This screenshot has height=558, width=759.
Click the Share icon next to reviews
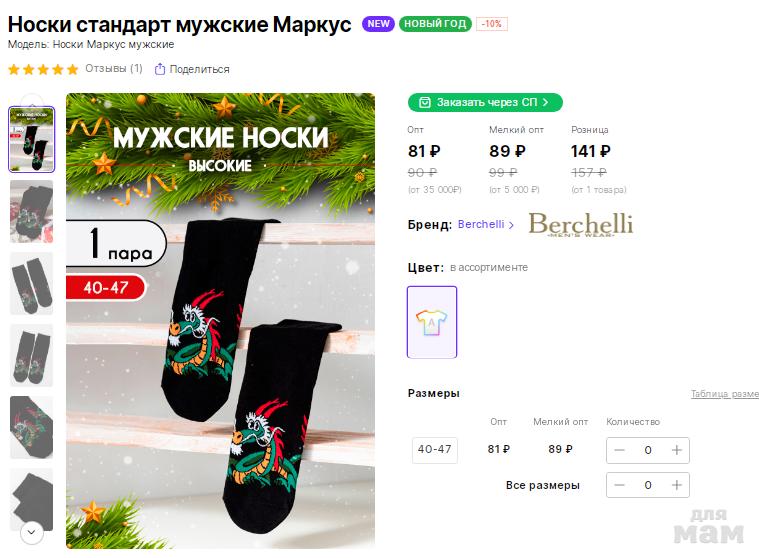click(159, 69)
